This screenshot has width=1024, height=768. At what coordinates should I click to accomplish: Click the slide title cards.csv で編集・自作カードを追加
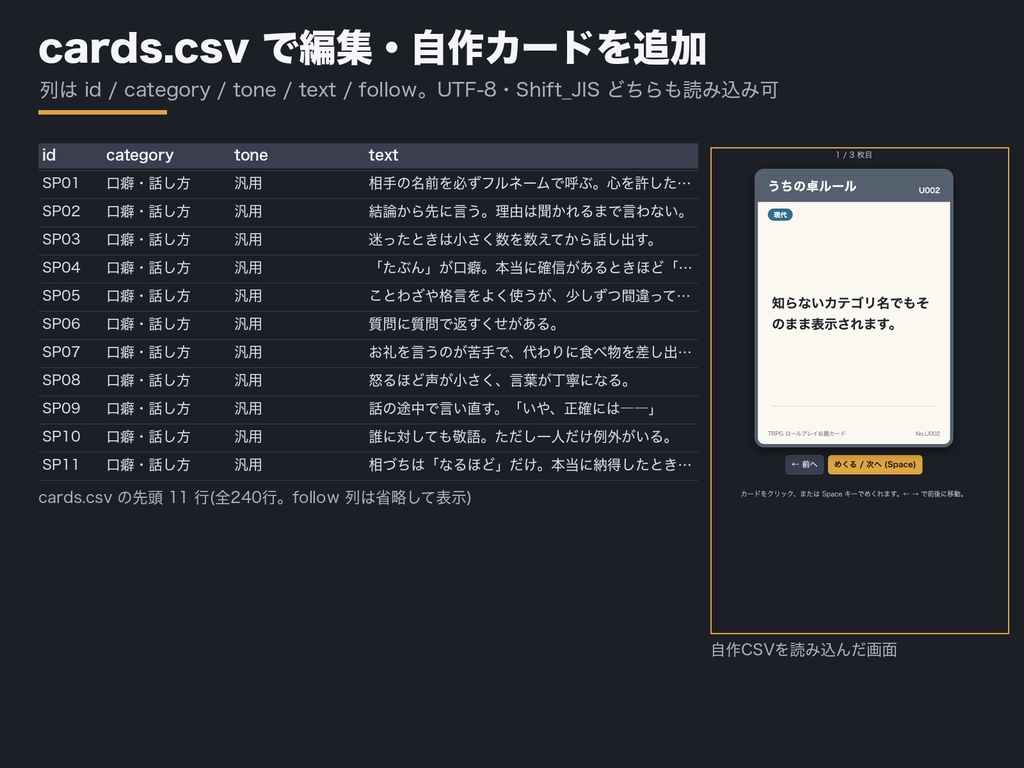(x=372, y=48)
